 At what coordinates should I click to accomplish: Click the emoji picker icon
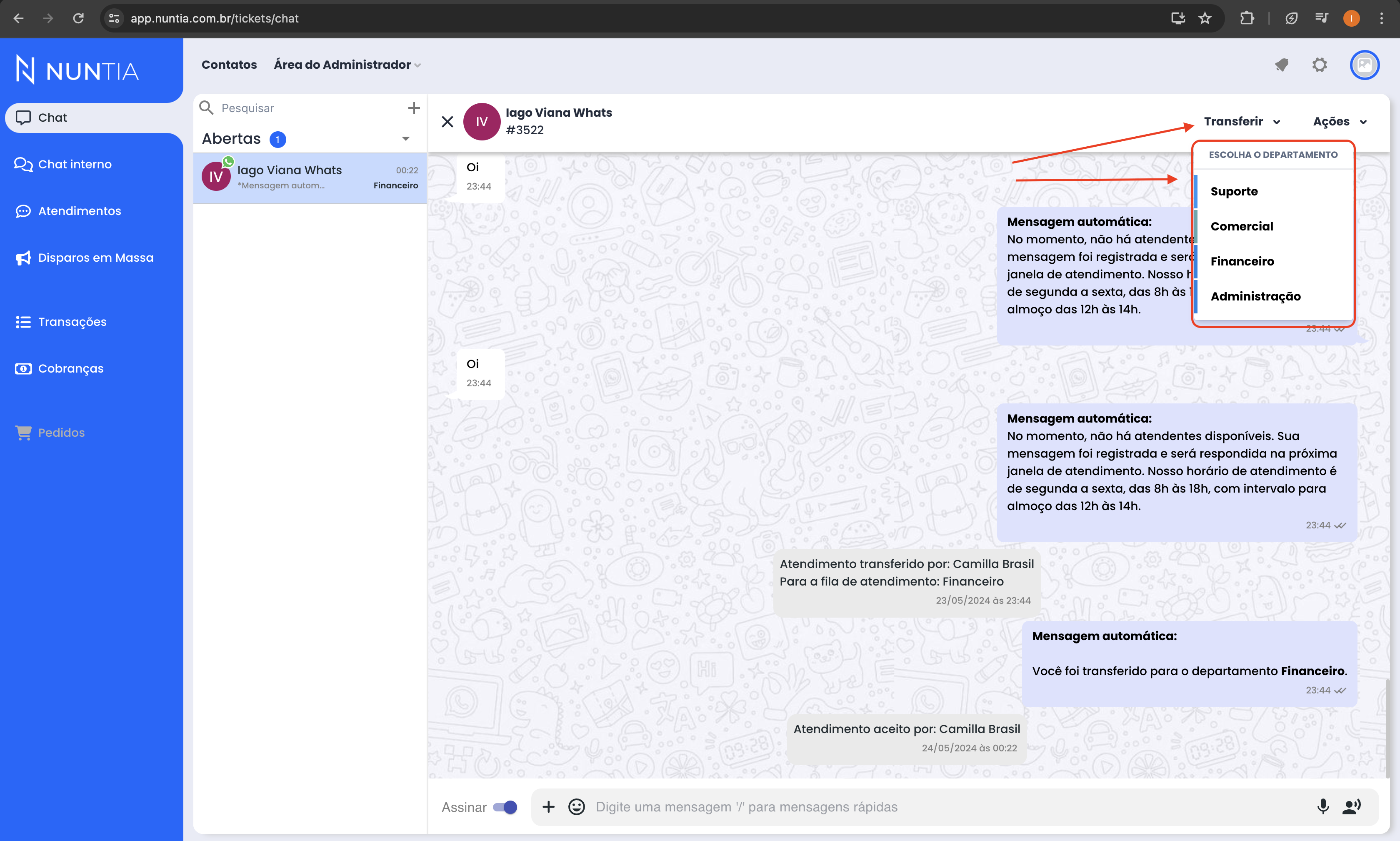[577, 806]
